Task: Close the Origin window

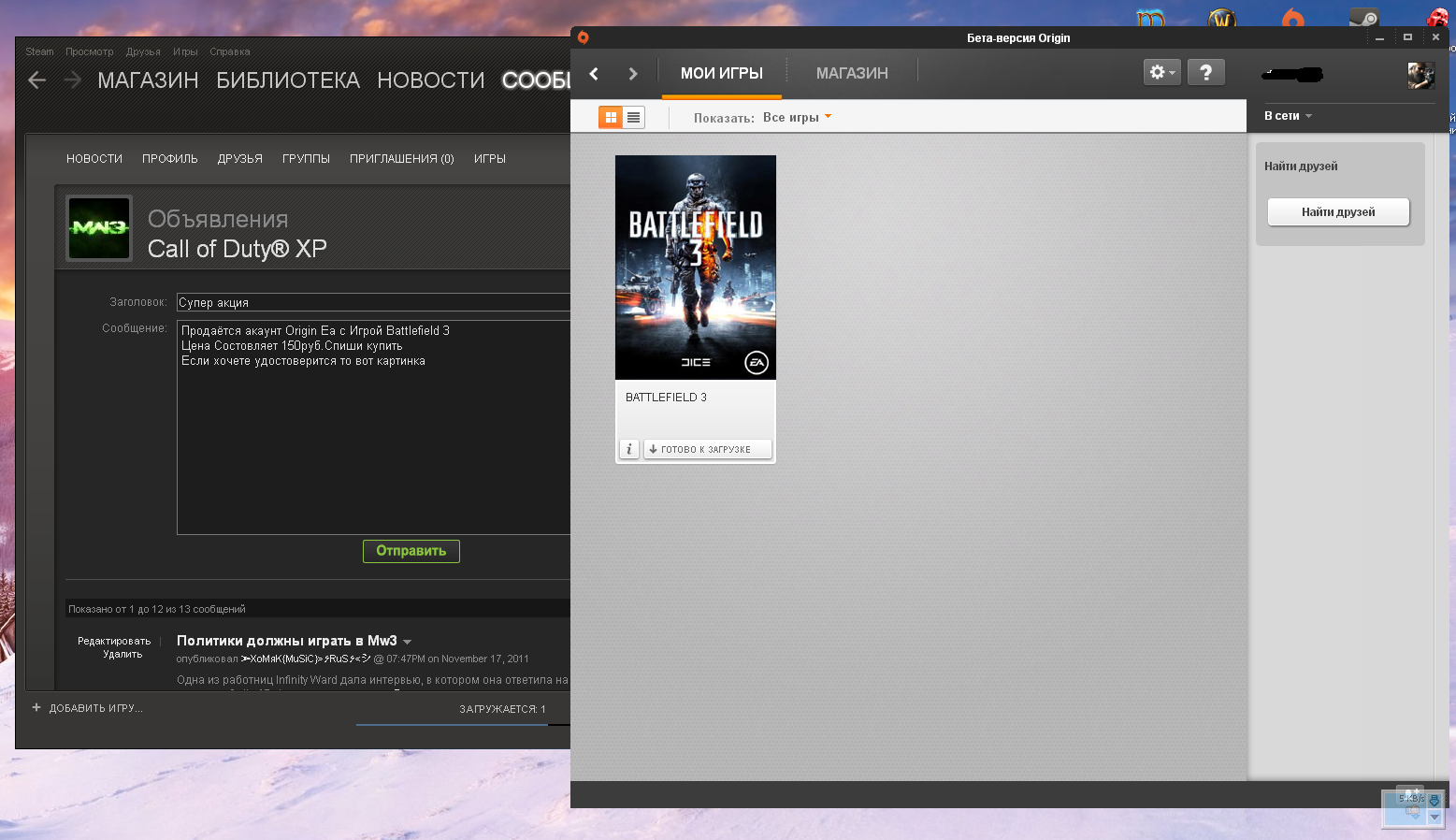Action: tap(1435, 37)
